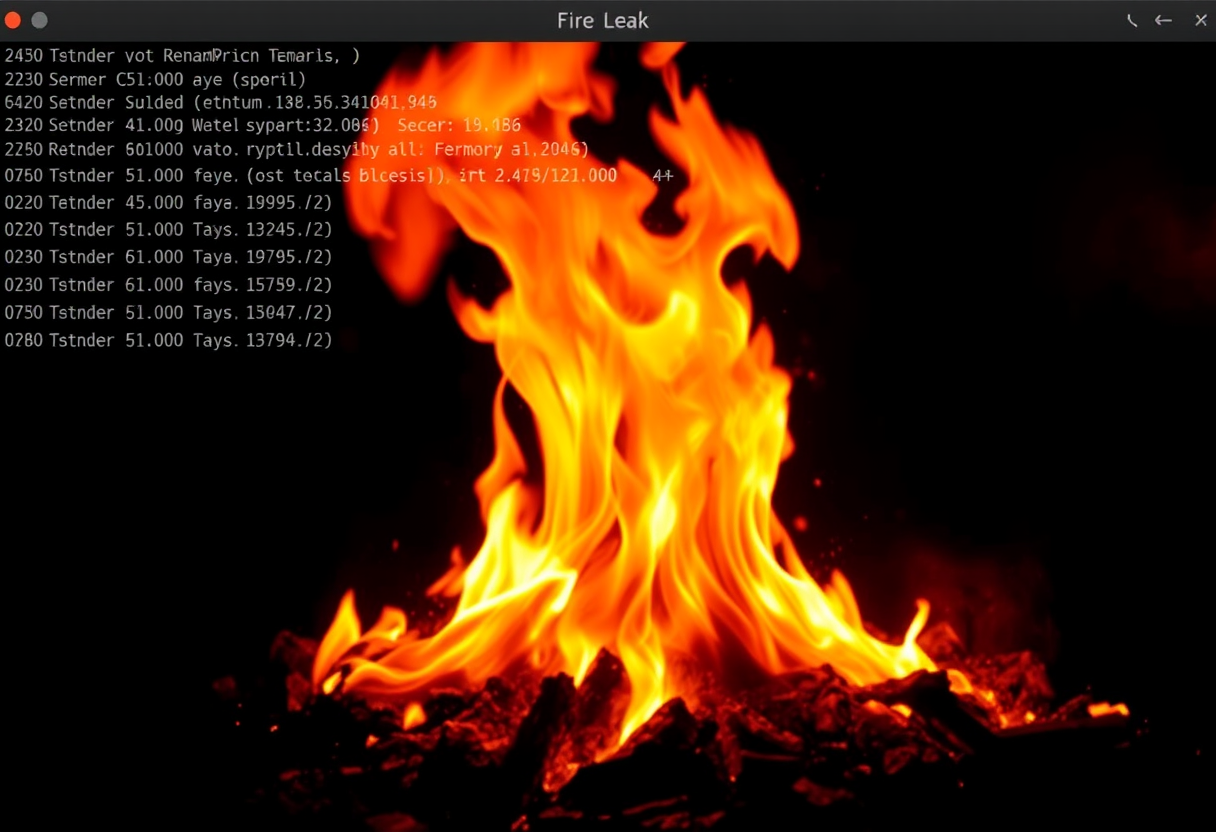Select the line ending in '19795./2)'
The height and width of the screenshot is (832, 1216).
(x=168, y=257)
